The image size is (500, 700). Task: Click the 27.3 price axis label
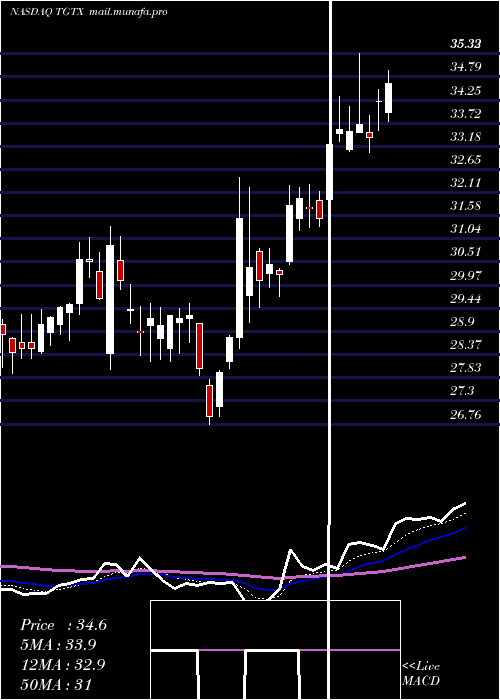pos(462,391)
